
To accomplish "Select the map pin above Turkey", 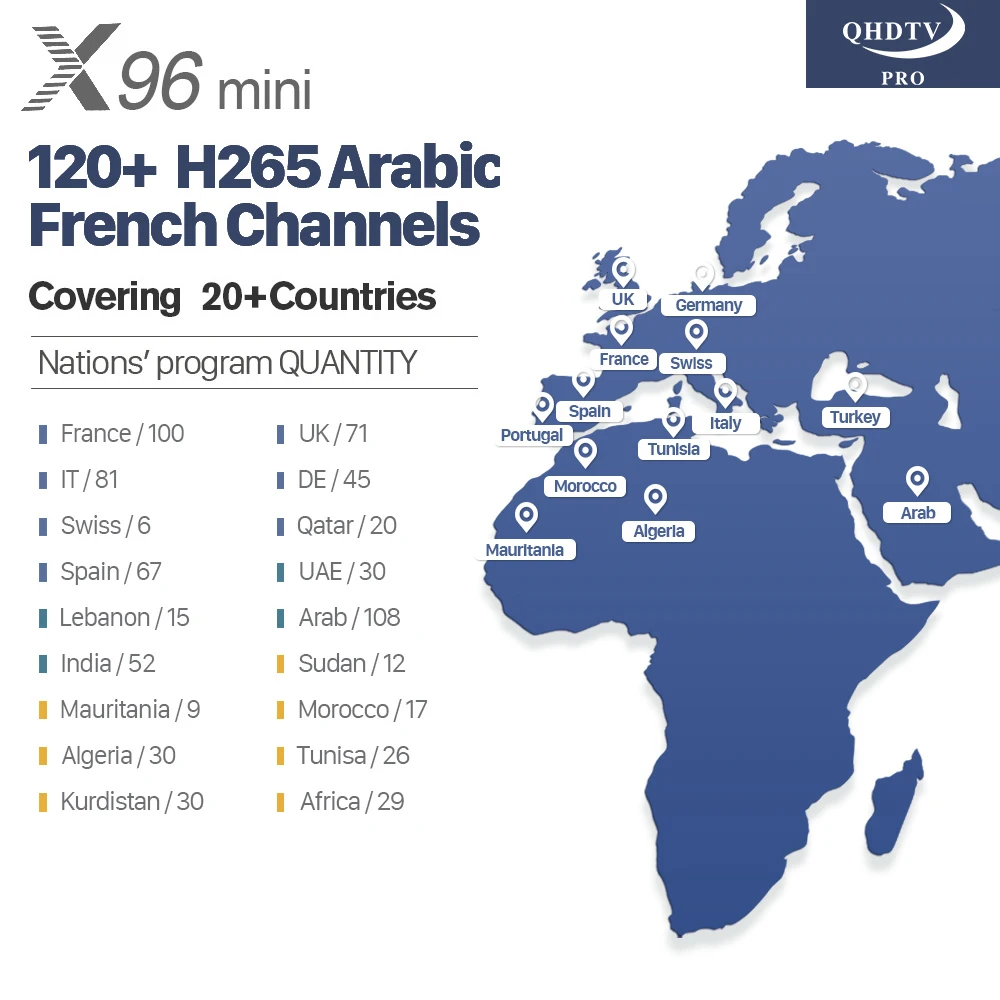I will [855, 388].
